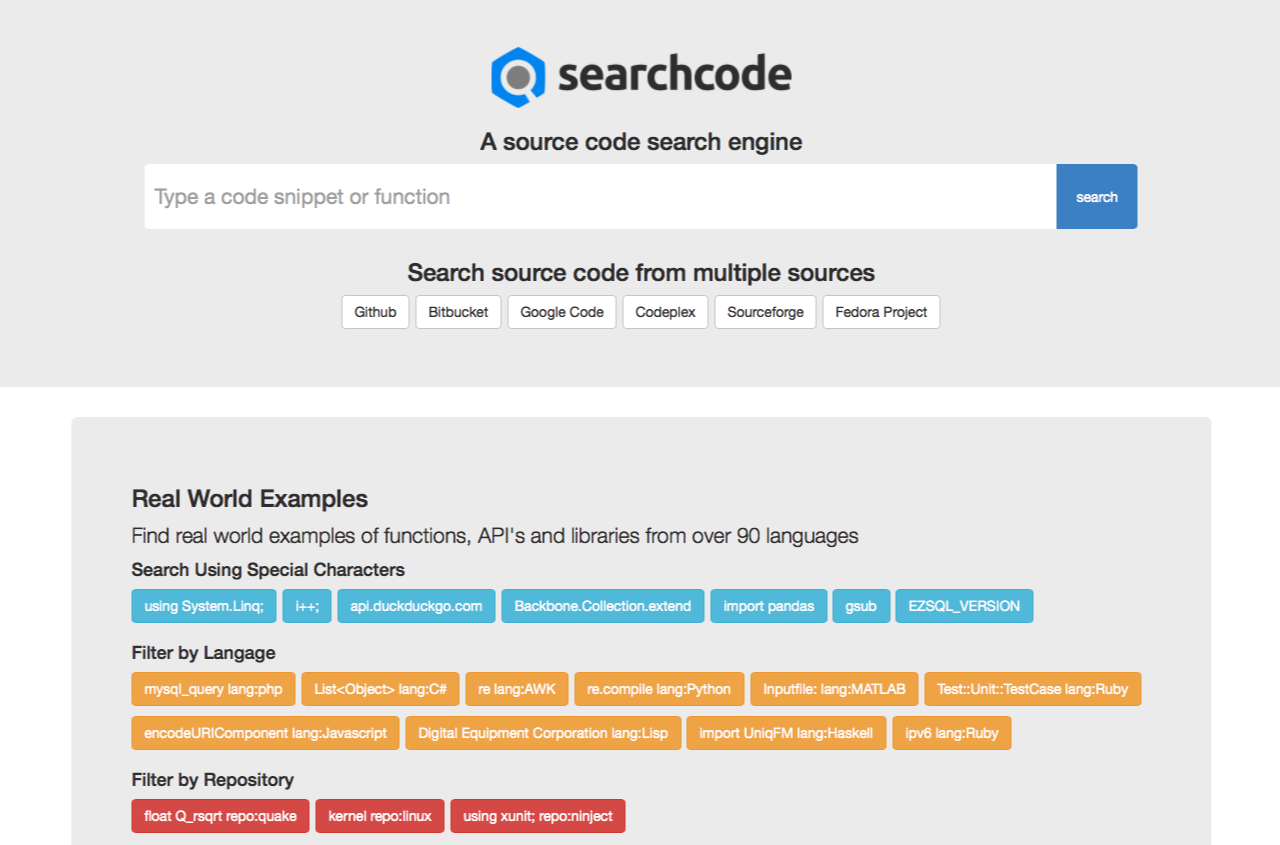Image resolution: width=1280 pixels, height=845 pixels.
Task: Select the Bitbucket source button
Action: pos(458,312)
